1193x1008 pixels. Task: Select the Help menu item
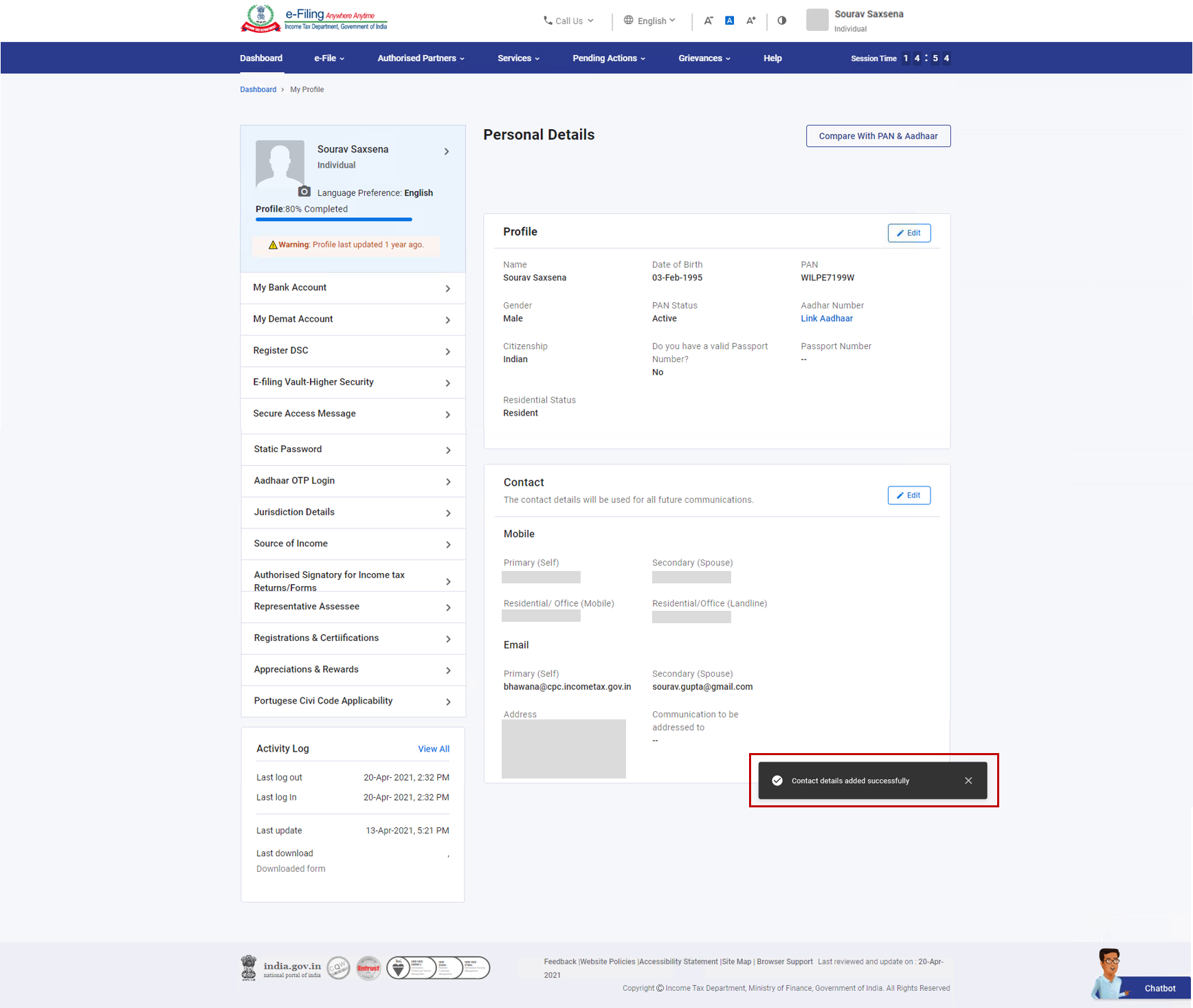pos(772,58)
